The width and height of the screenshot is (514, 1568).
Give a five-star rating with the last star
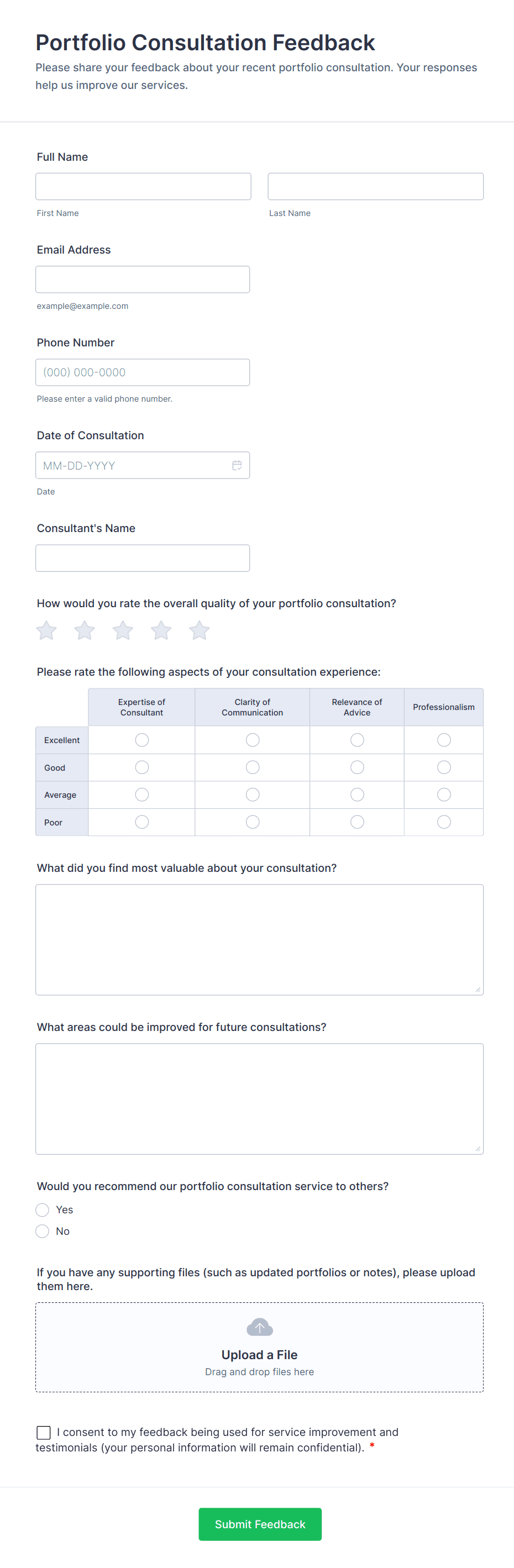(199, 630)
